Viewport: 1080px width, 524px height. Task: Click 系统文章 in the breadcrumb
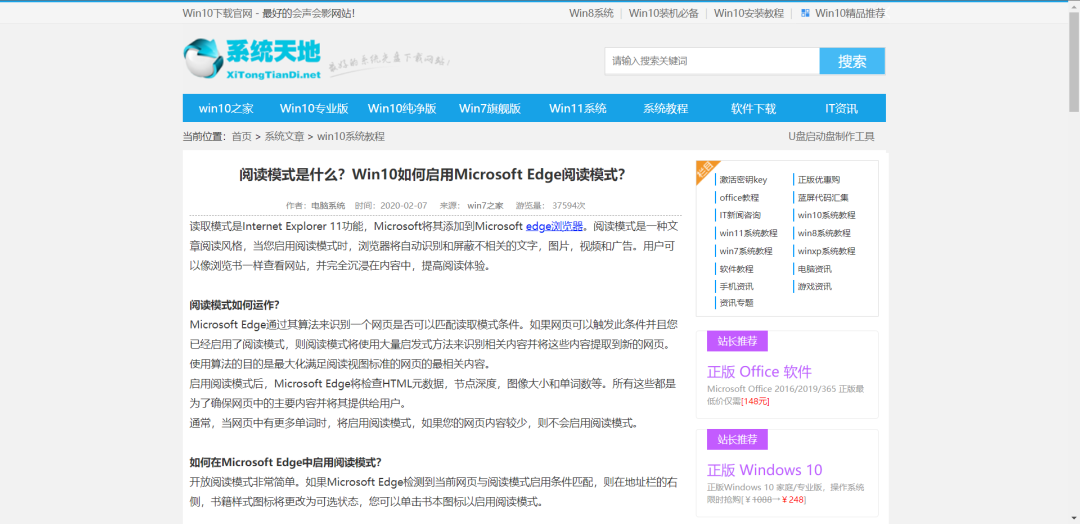pos(284,136)
